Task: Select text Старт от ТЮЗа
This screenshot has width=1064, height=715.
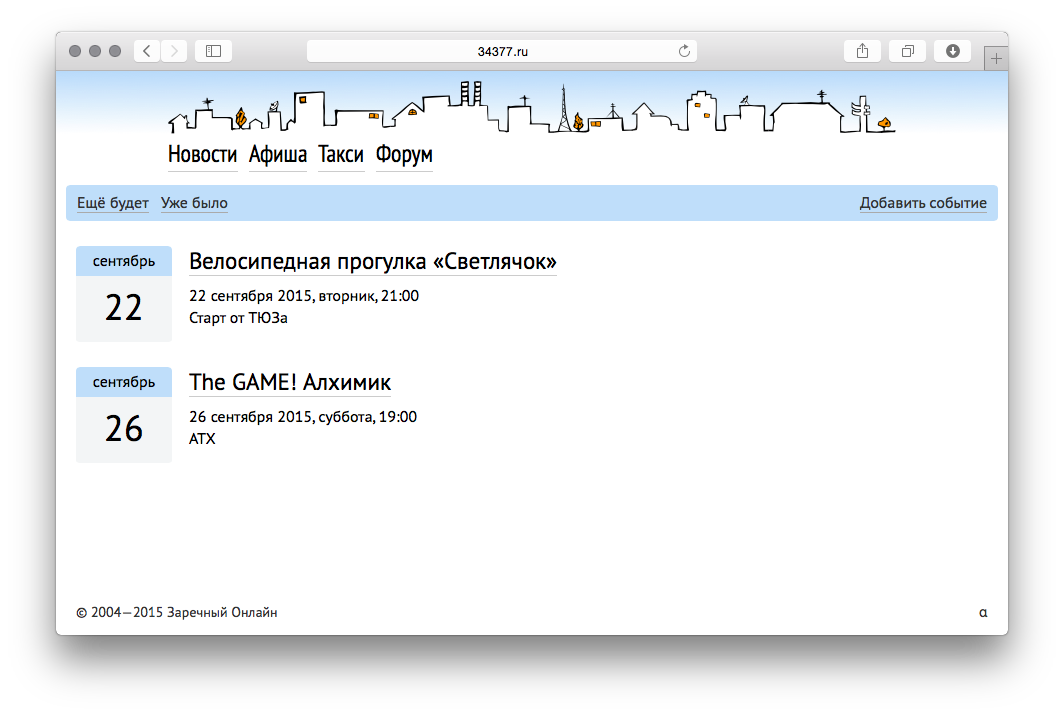Action: coord(238,317)
